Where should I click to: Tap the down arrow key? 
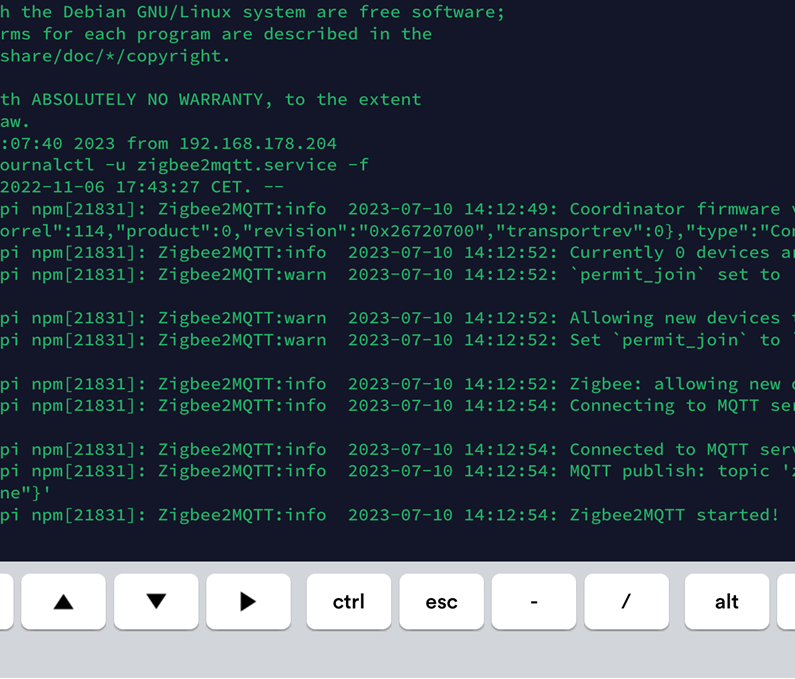pyautogui.click(x=156, y=601)
